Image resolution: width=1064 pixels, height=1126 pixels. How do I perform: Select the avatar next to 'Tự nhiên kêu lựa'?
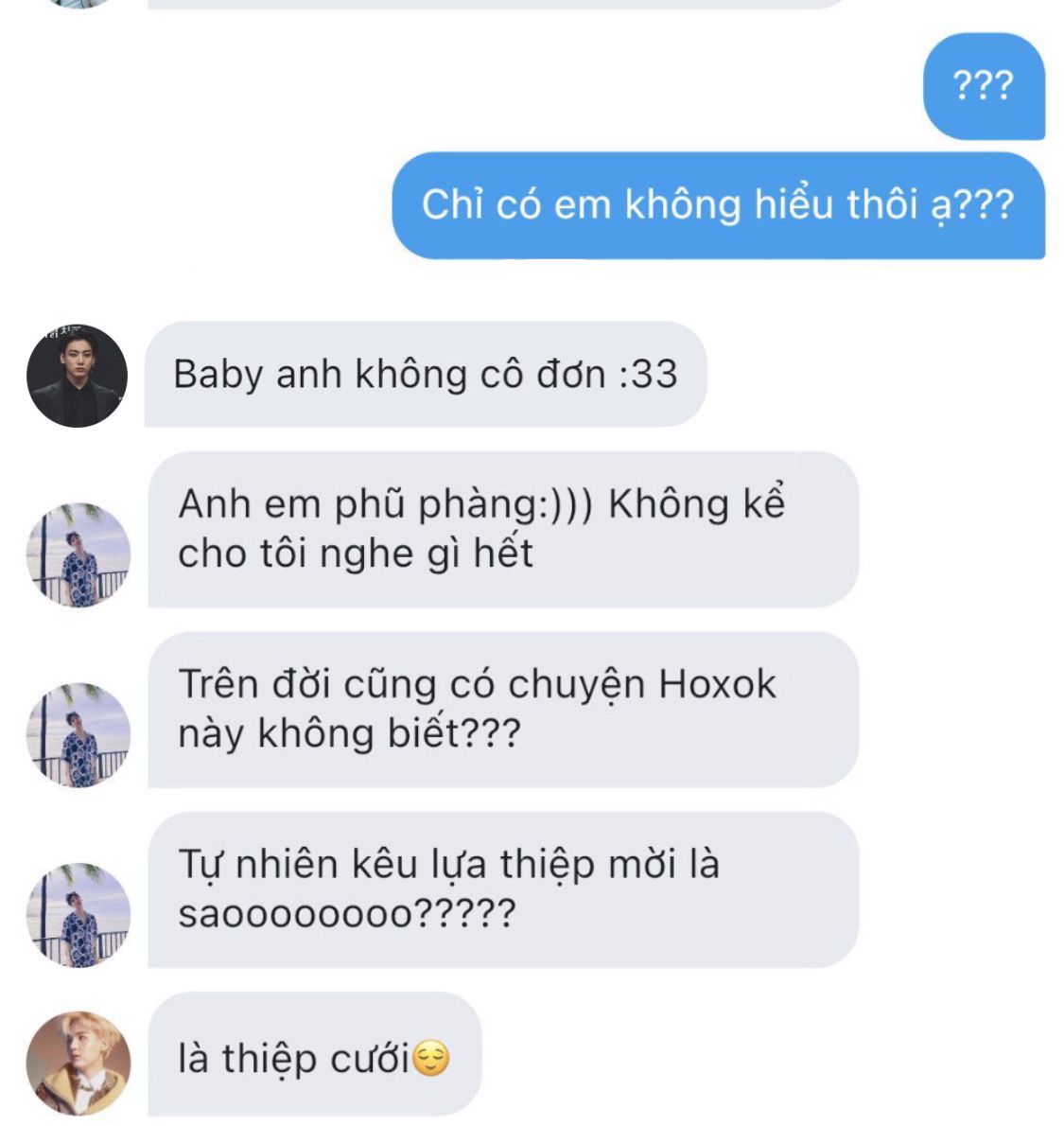(x=78, y=916)
